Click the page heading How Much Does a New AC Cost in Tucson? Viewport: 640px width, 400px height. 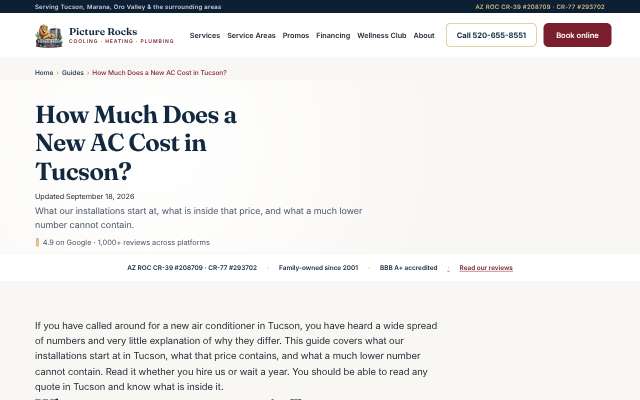(136, 142)
